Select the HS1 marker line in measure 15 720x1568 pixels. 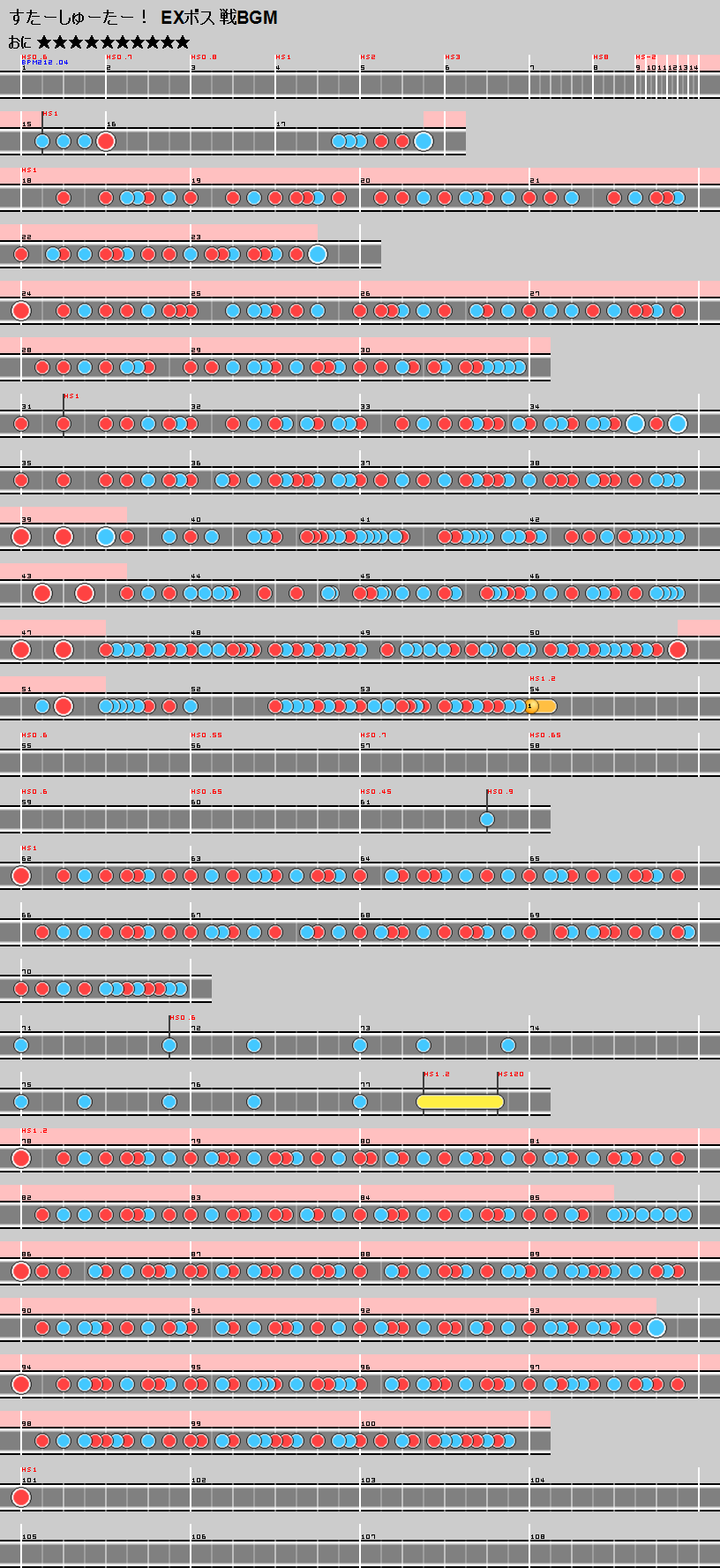42,132
